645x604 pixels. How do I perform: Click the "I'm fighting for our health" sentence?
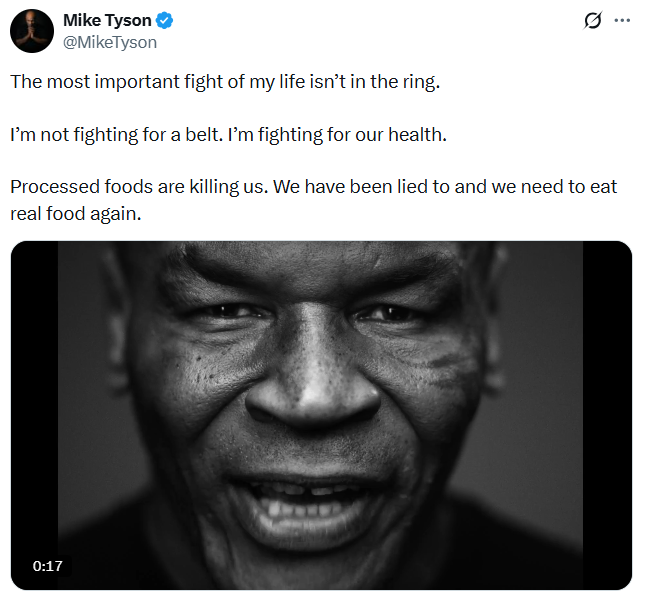tap(337, 135)
